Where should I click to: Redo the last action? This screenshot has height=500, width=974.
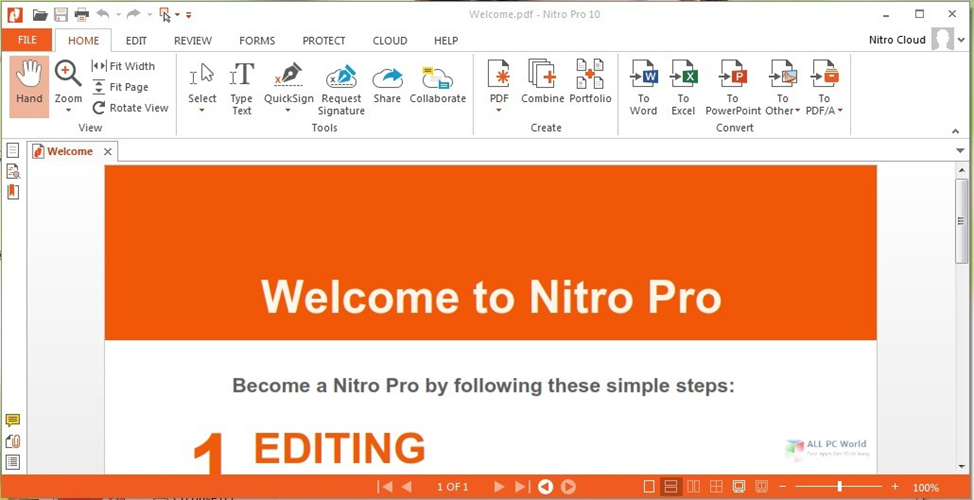point(133,14)
